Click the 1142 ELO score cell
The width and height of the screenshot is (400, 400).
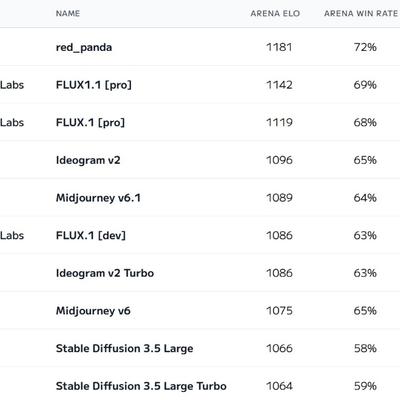click(x=279, y=85)
